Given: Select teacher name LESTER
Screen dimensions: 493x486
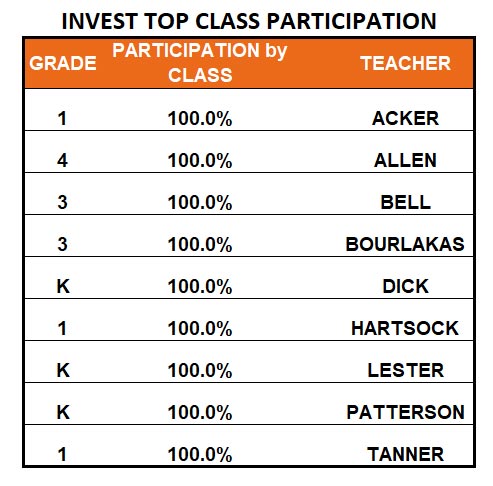Looking at the screenshot, I should (x=405, y=370).
